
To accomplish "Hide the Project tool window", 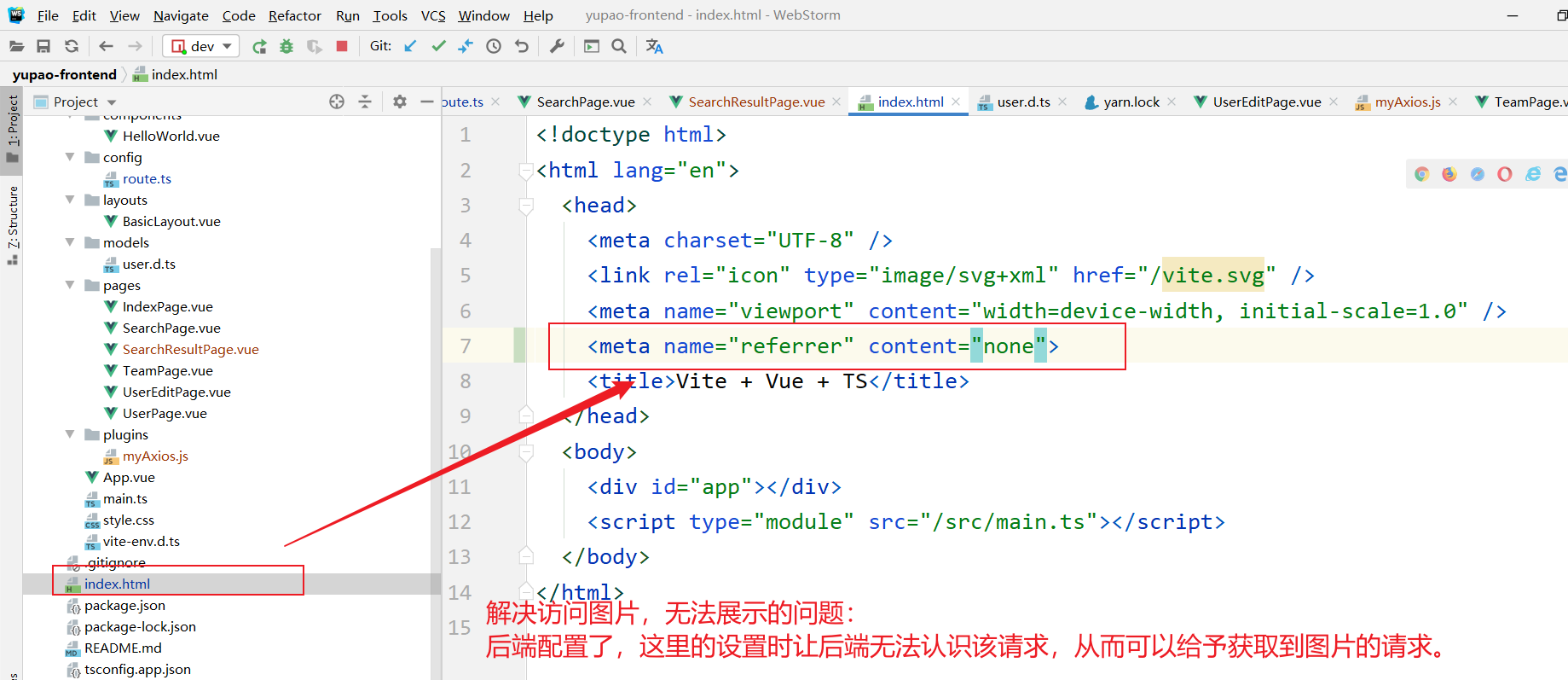I will pos(427,102).
